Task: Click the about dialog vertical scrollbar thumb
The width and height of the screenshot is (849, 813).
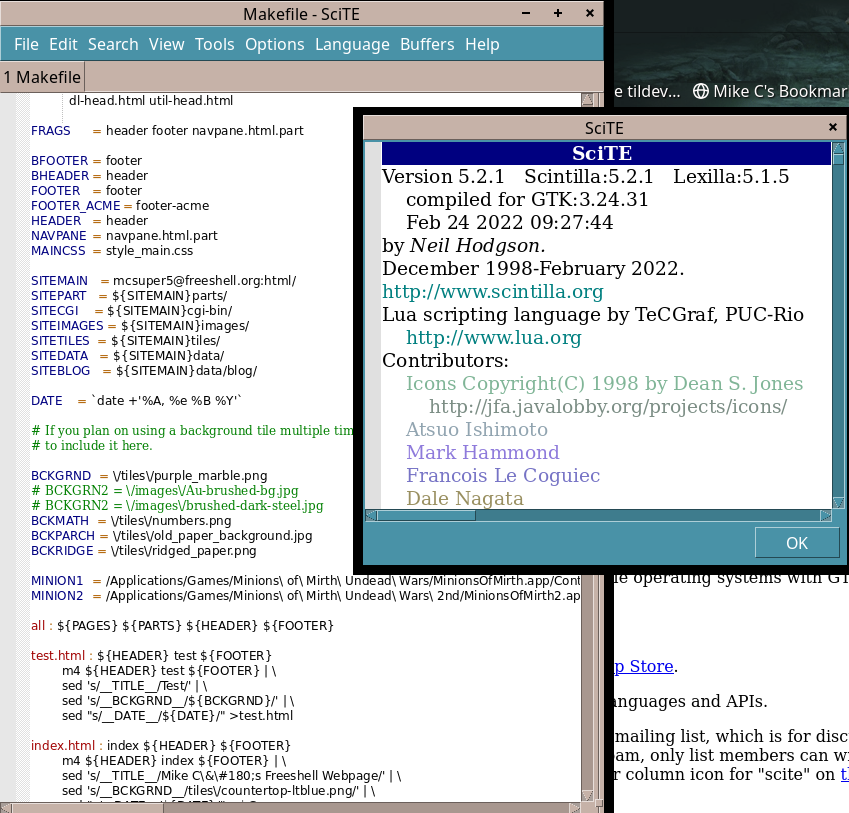Action: (838, 158)
